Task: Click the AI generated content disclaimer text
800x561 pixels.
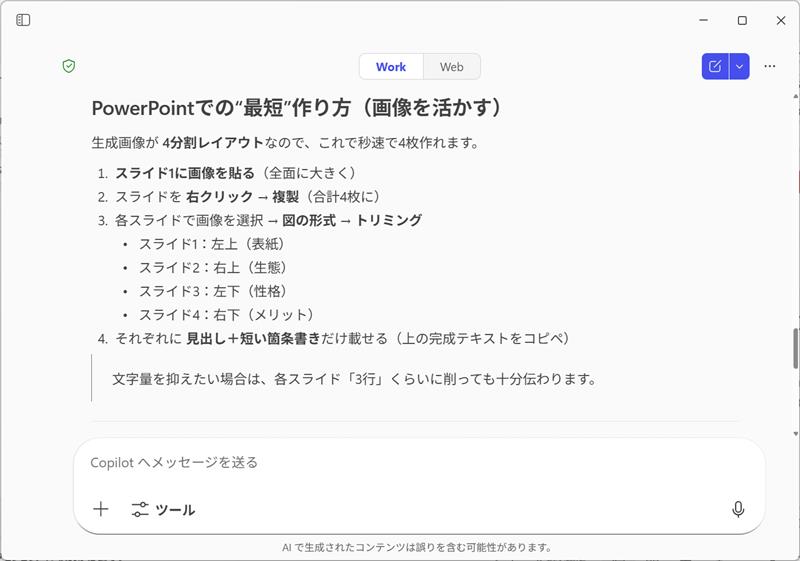Action: (x=417, y=548)
